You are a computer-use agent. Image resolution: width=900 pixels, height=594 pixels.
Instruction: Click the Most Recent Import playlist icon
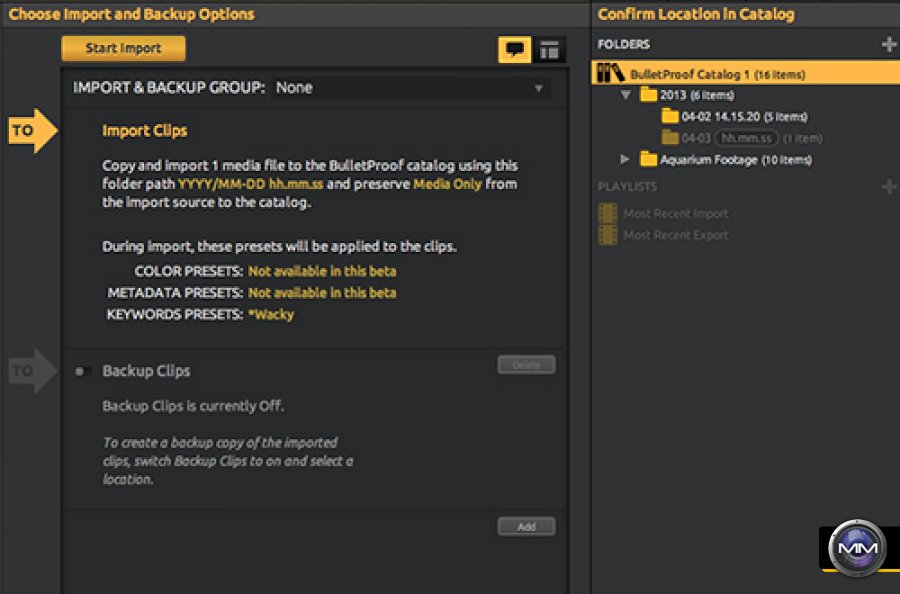tap(608, 213)
